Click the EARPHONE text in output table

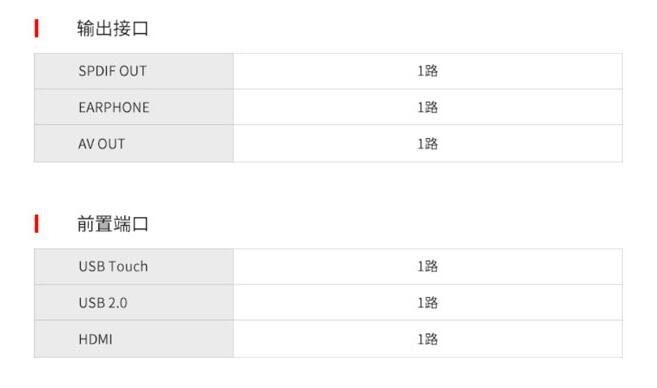click(114, 107)
